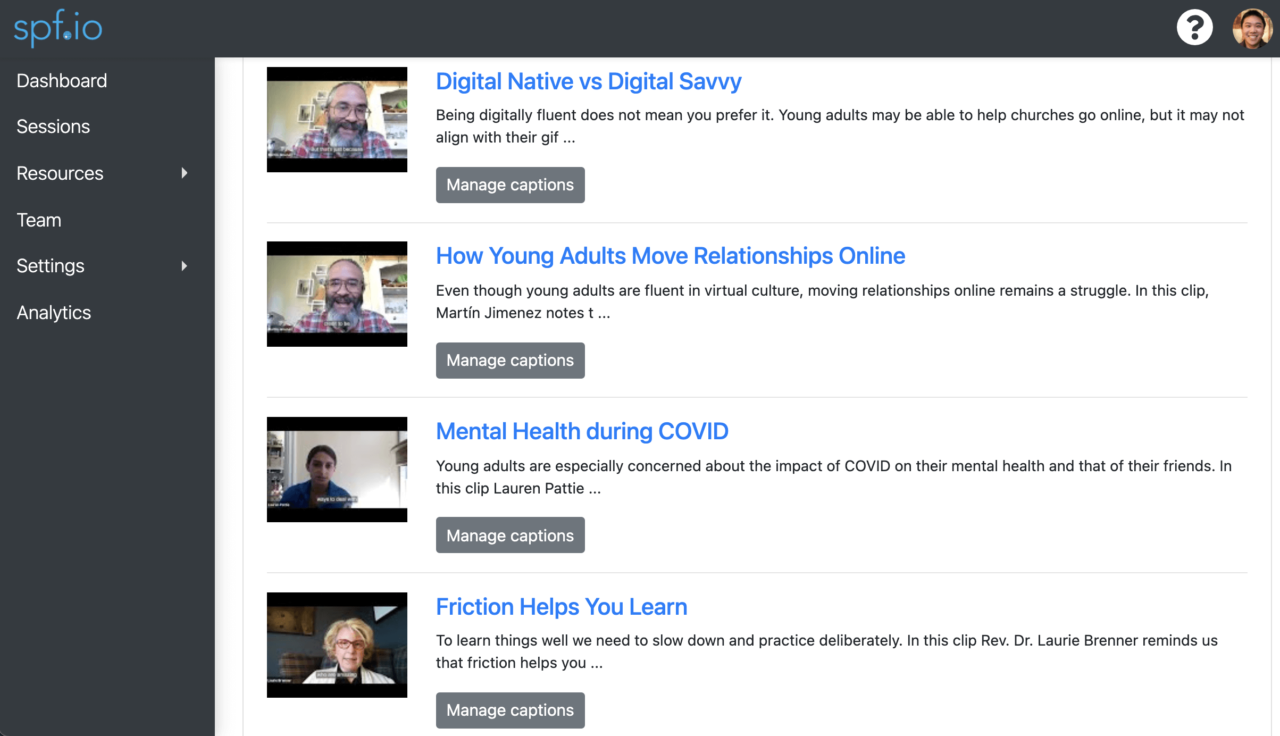1280x736 pixels.
Task: Click the Digital Native video thumbnail
Action: coord(336,119)
